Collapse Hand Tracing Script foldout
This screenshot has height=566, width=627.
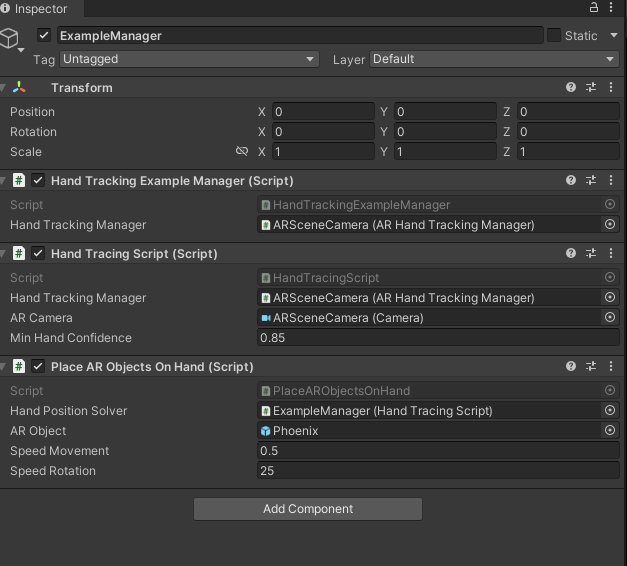point(3,253)
